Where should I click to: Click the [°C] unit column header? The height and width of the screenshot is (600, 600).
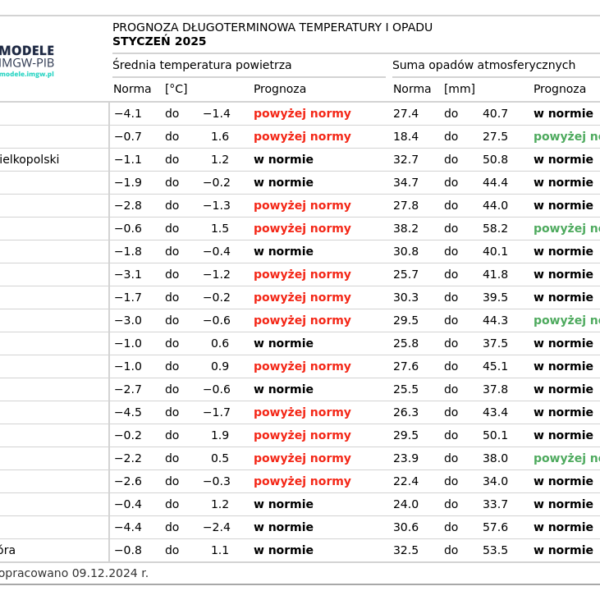coord(176,89)
